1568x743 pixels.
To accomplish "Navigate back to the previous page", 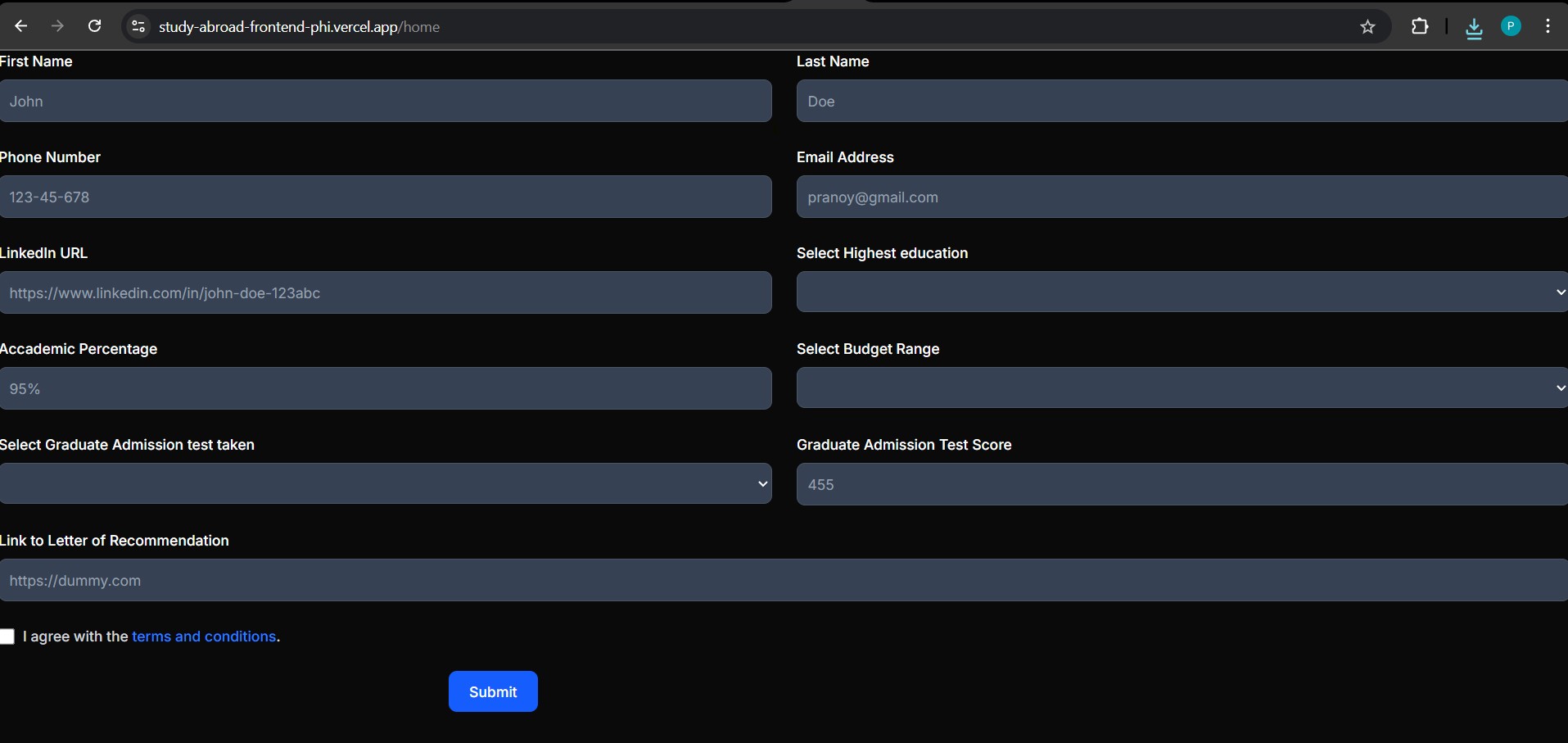I will (21, 26).
